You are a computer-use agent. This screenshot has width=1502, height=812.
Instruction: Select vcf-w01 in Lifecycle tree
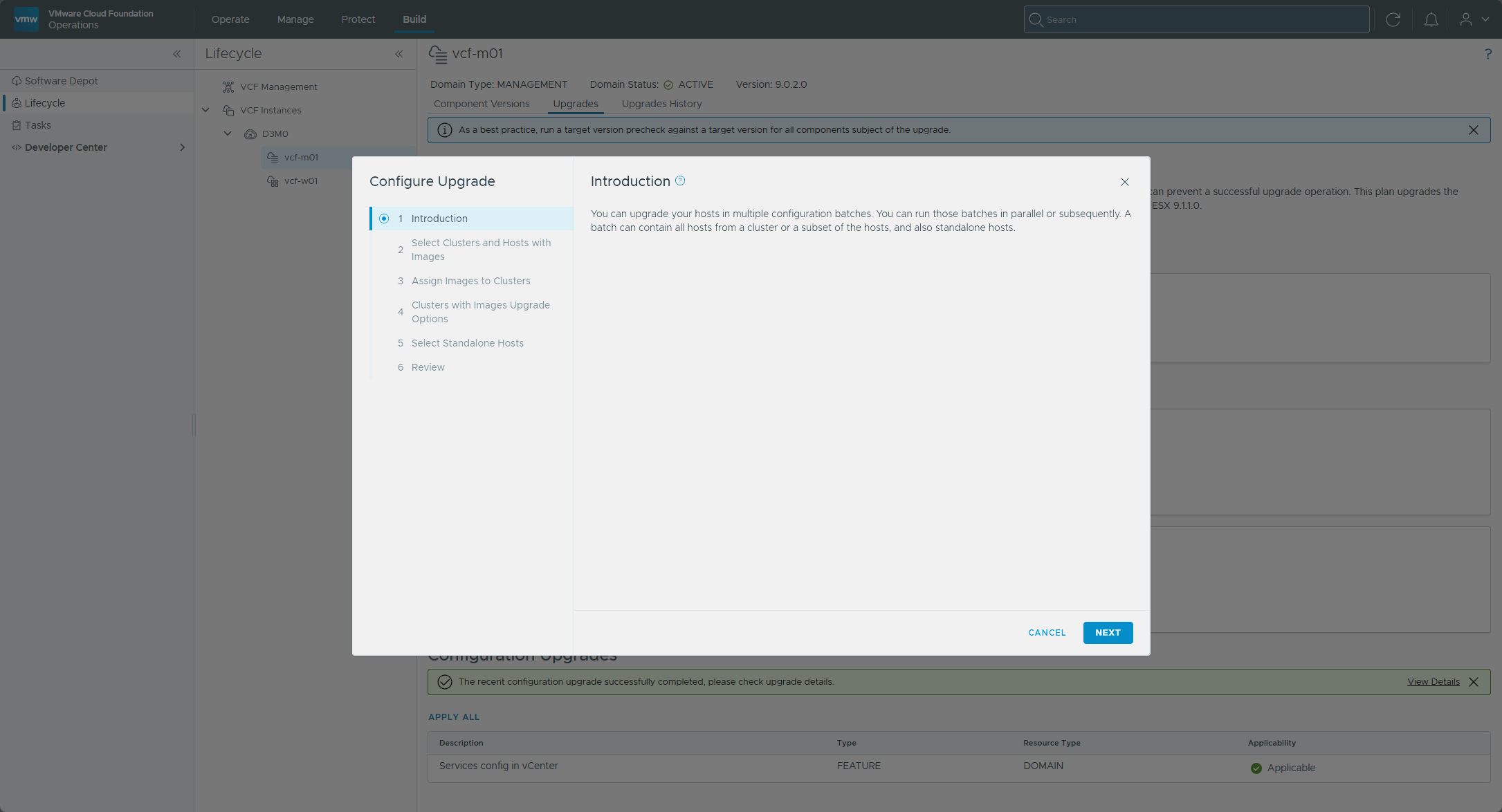(301, 181)
